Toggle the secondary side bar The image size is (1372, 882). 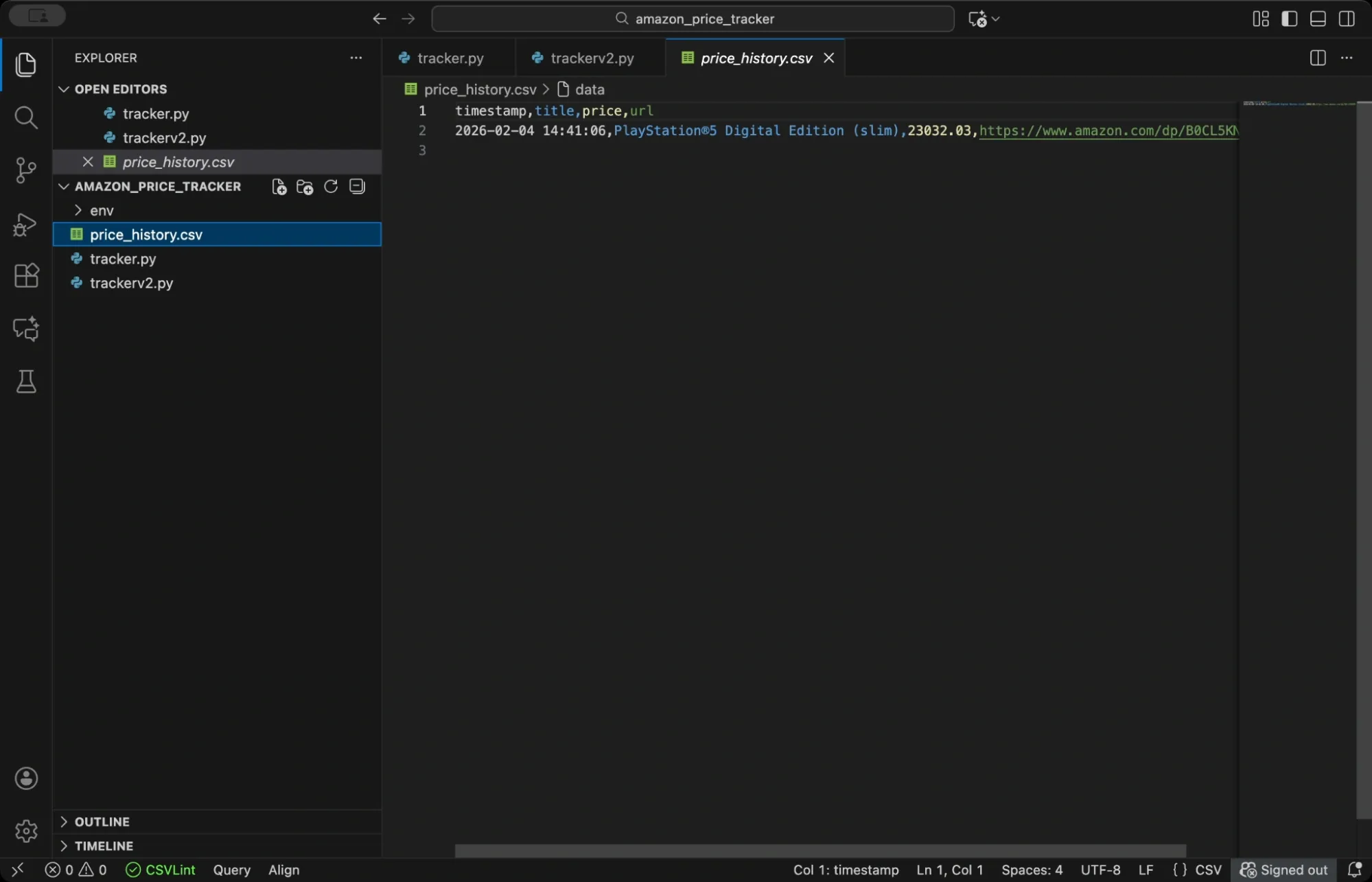click(1347, 19)
